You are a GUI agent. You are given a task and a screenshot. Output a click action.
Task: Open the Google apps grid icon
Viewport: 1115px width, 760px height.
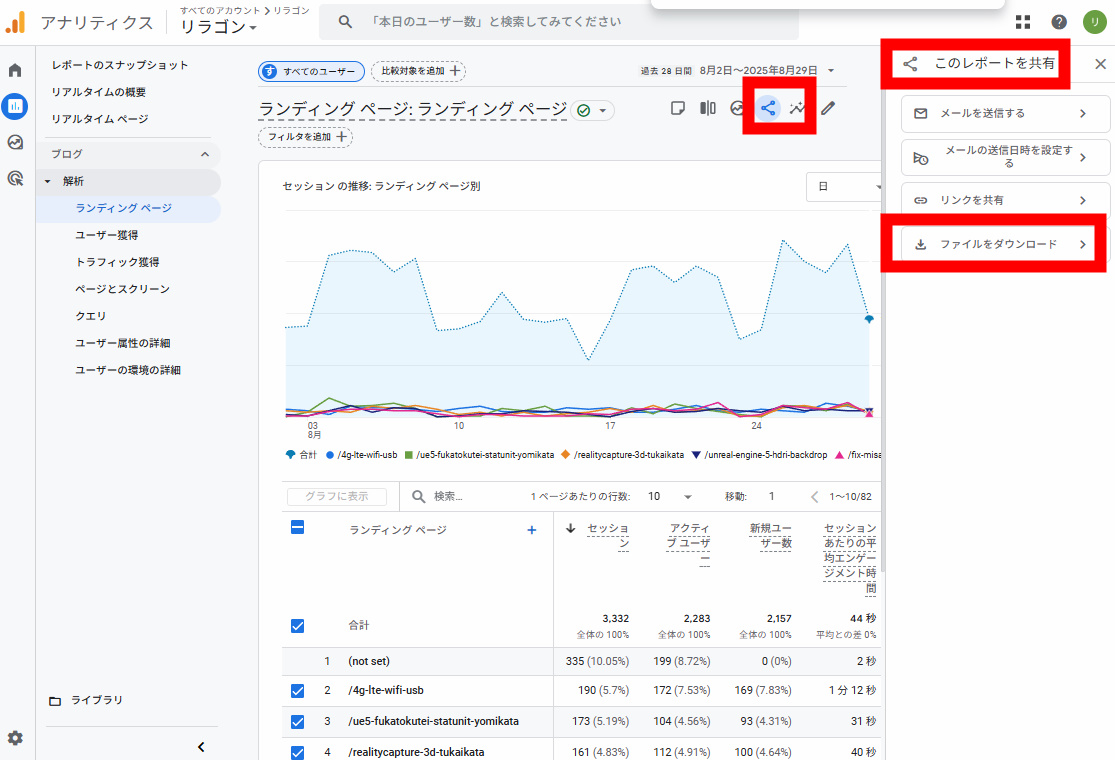click(x=1022, y=22)
